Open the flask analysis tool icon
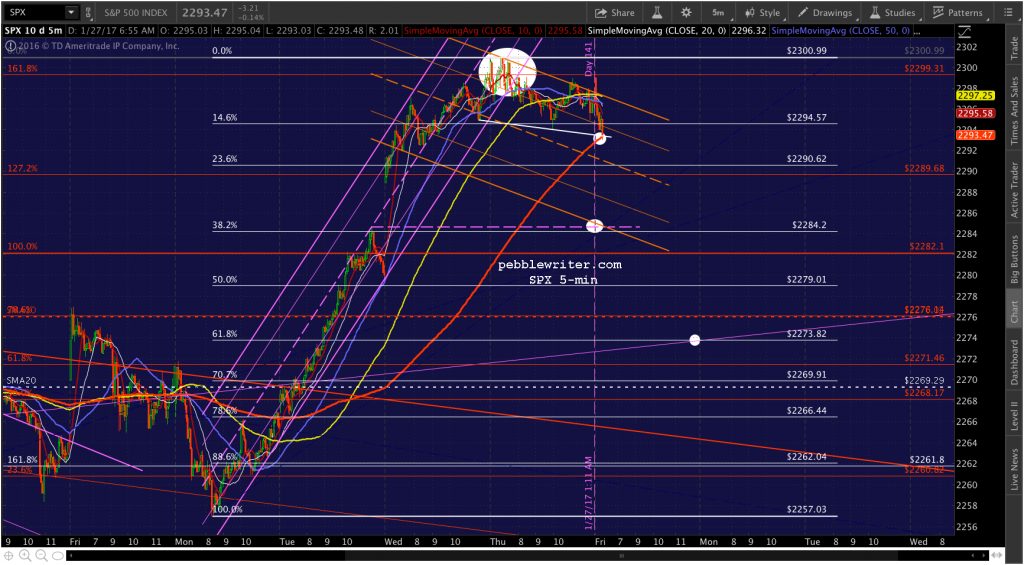Screen dimensions: 1024x565 tap(656, 12)
